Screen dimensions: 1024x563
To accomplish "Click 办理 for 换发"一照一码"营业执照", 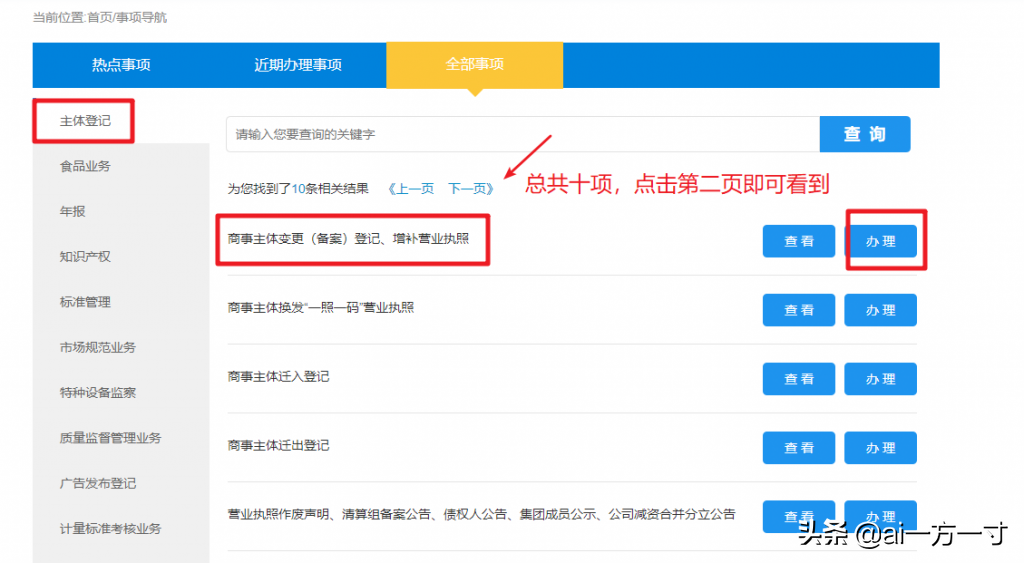I will click(x=880, y=310).
